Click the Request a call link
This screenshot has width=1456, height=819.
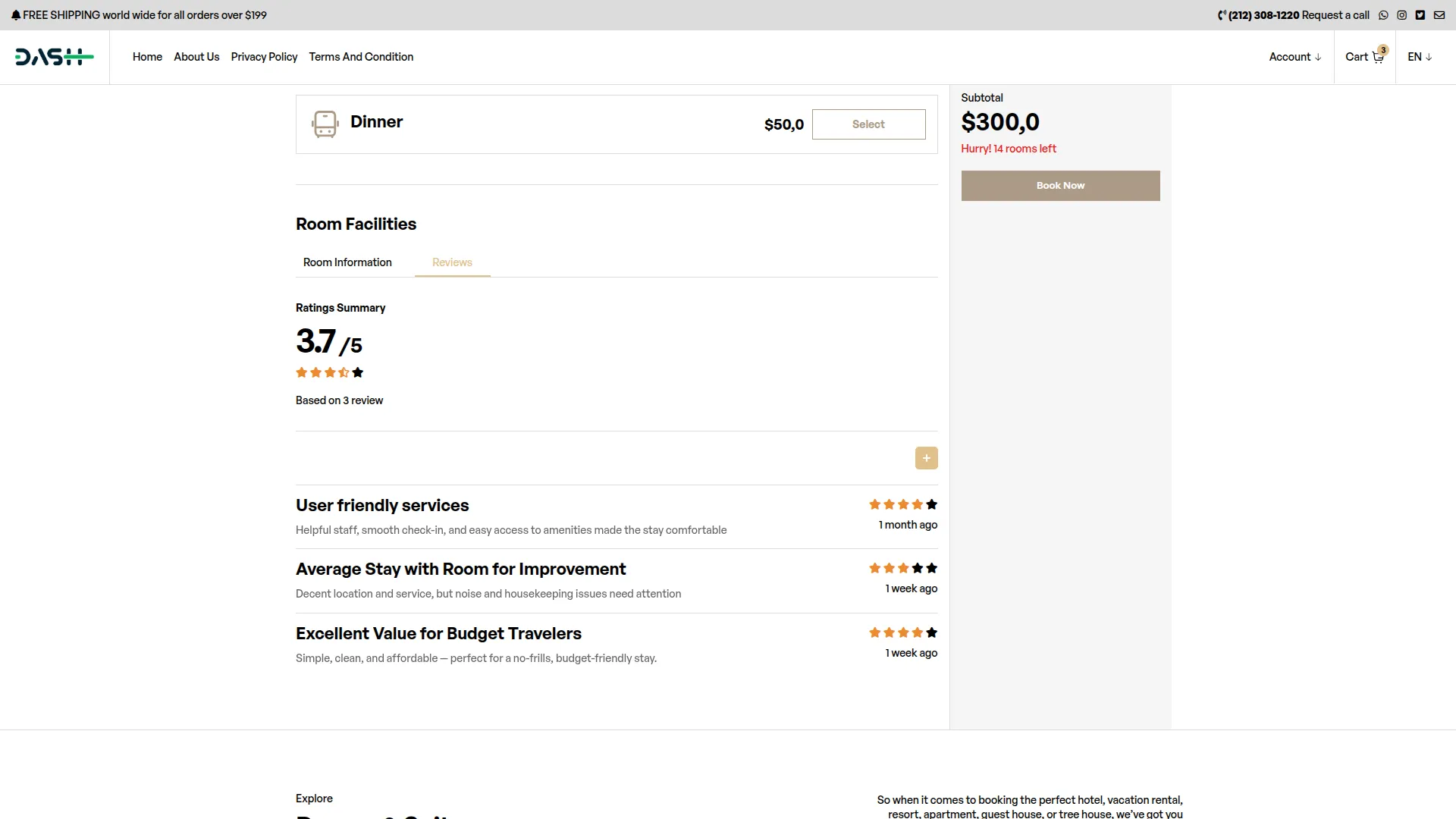click(1335, 15)
